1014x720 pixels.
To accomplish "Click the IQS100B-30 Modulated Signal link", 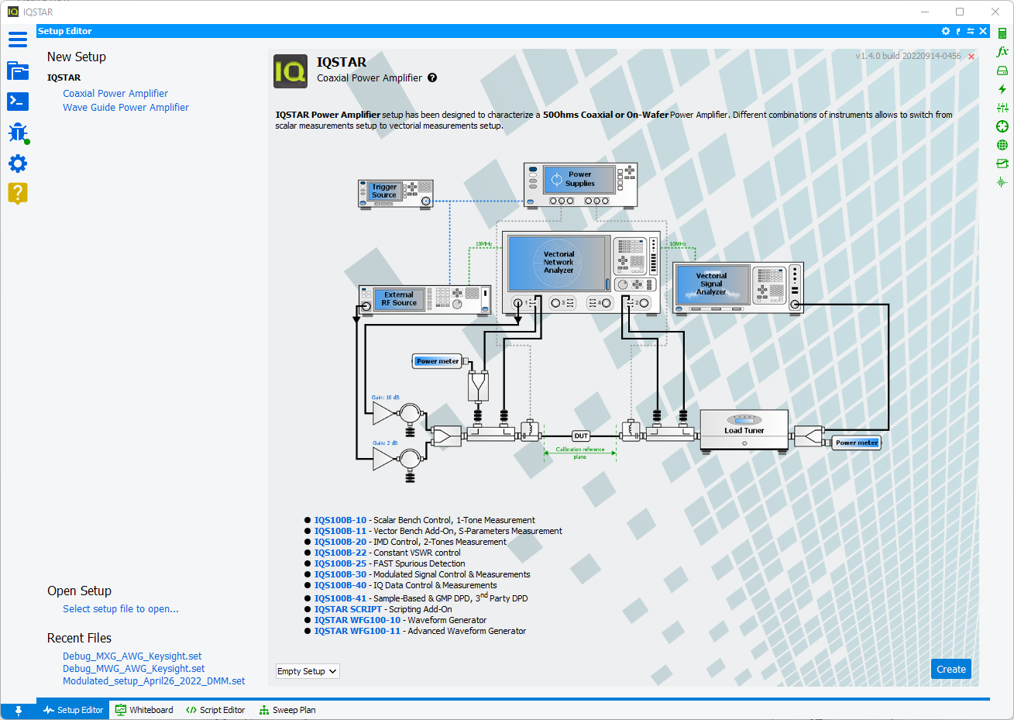I will click(x=340, y=574).
